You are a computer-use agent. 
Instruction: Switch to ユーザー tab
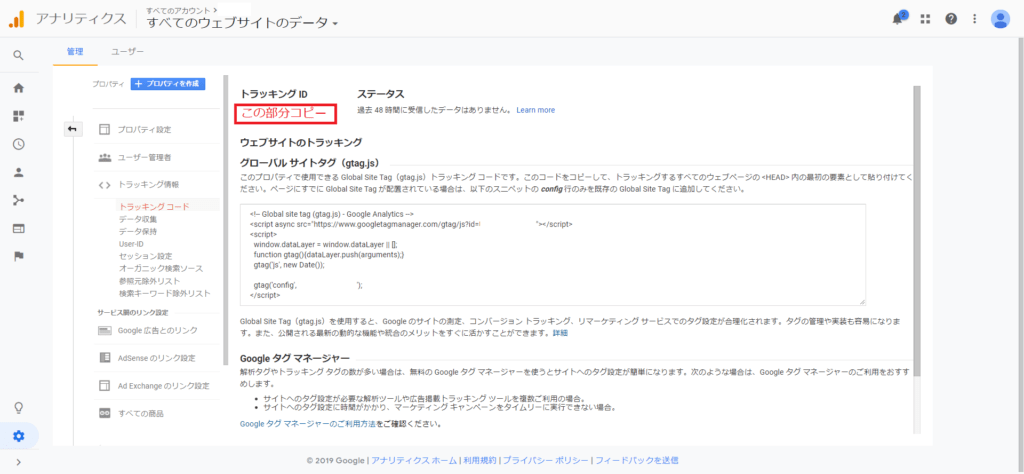(x=127, y=51)
